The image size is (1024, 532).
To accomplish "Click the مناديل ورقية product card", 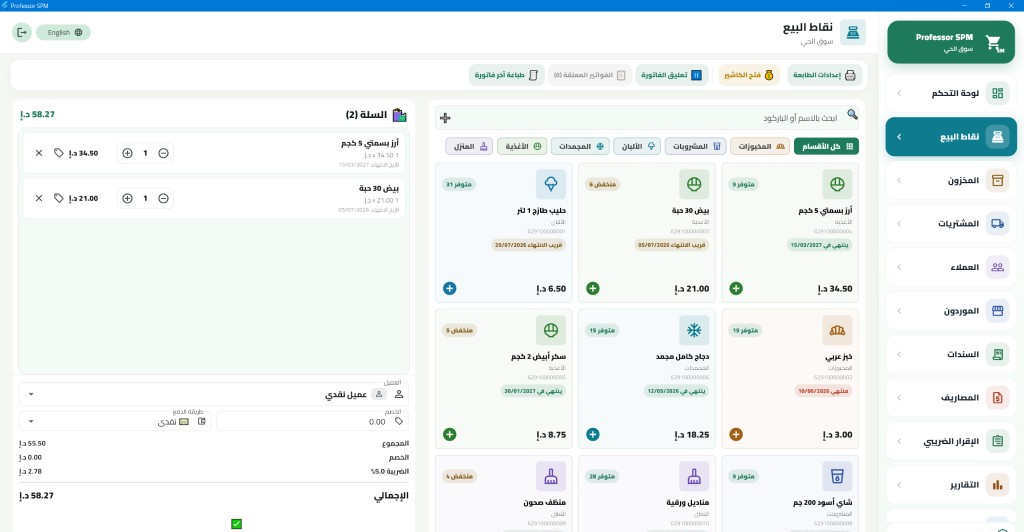I will [647, 493].
